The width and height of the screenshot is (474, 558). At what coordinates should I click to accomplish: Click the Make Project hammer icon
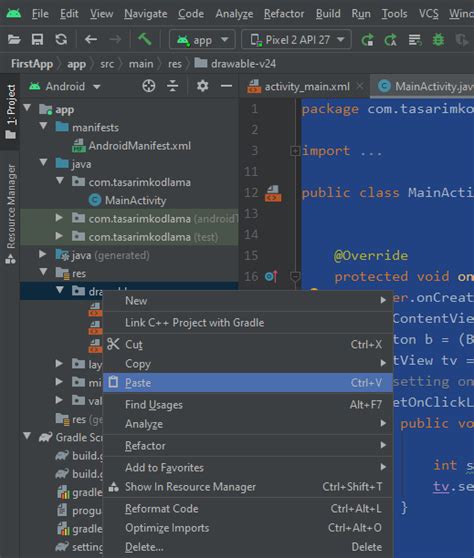point(145,40)
